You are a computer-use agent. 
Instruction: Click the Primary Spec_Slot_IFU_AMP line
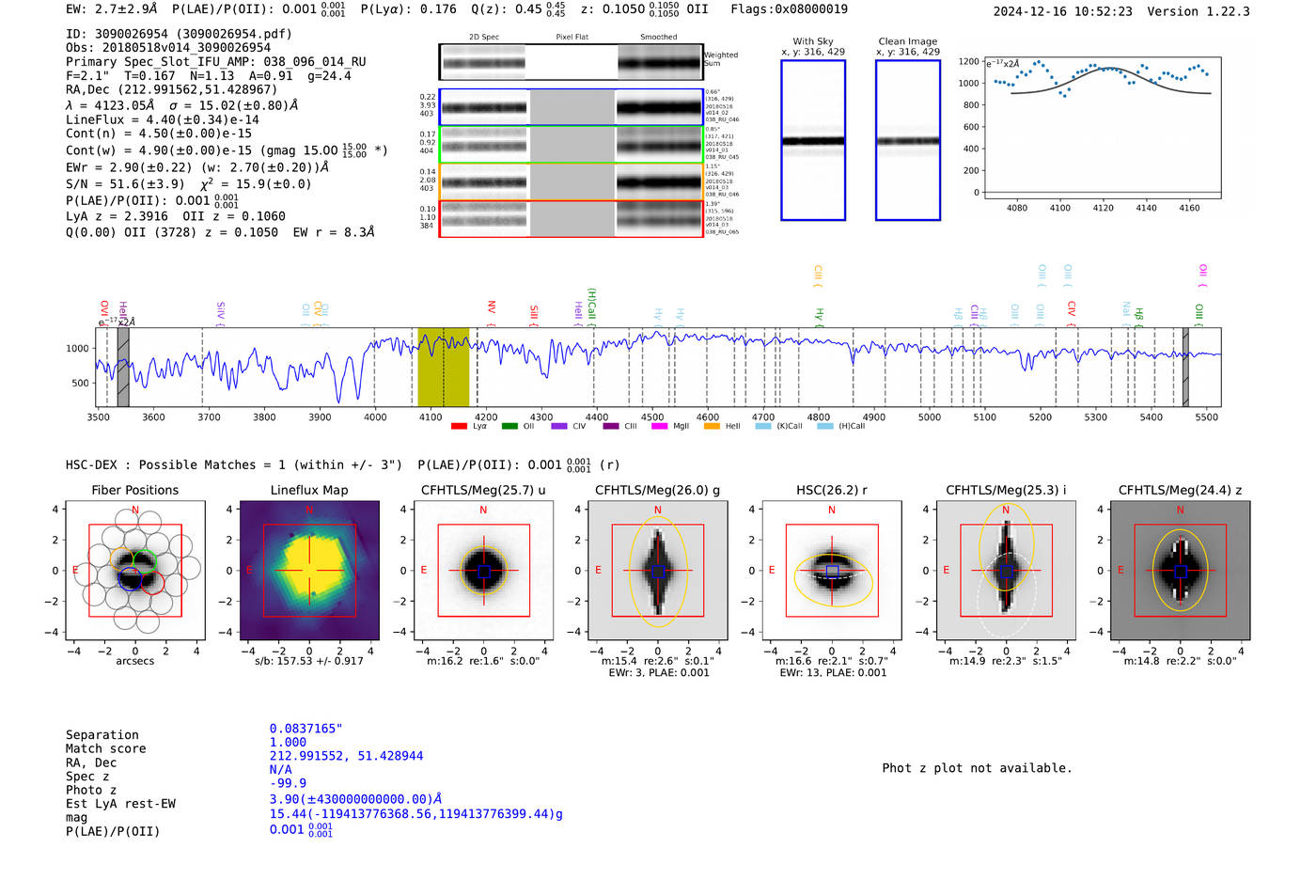[x=216, y=62]
